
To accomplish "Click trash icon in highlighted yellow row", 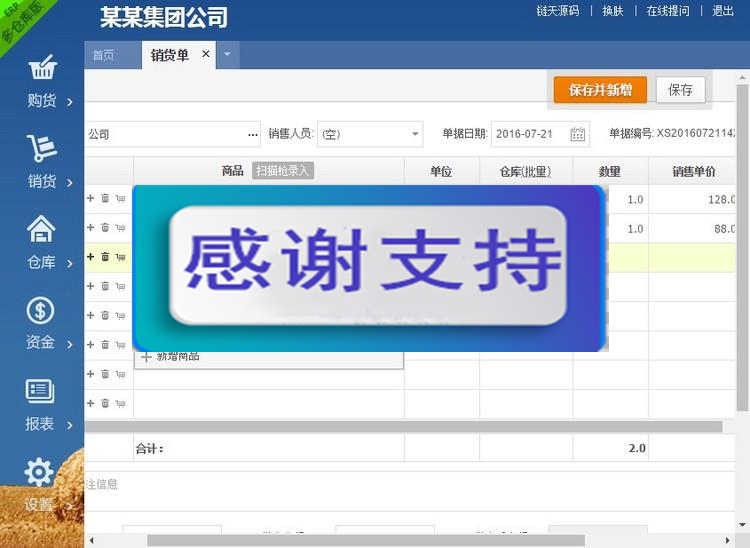I will (105, 257).
